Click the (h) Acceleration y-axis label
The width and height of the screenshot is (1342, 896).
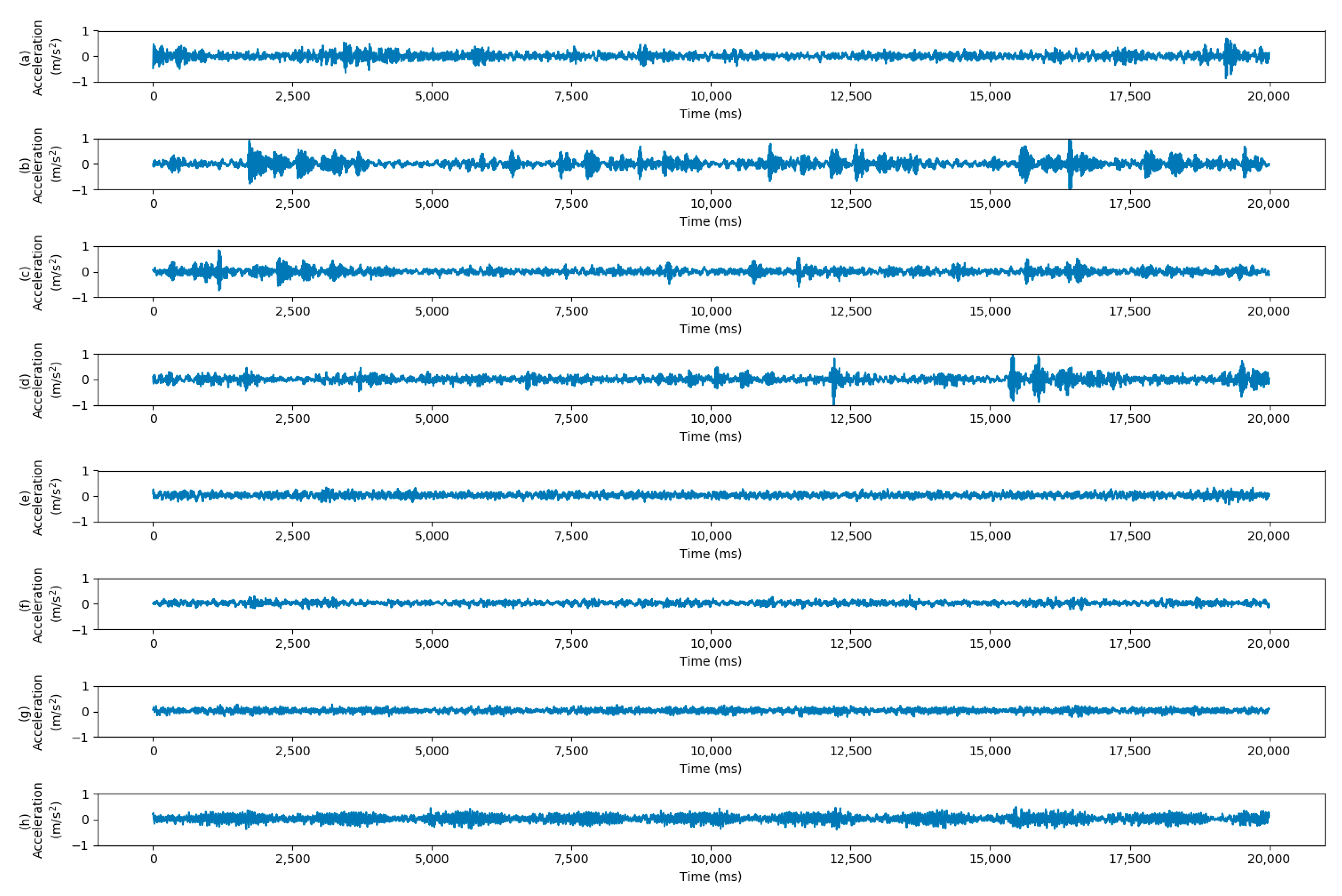(38, 820)
